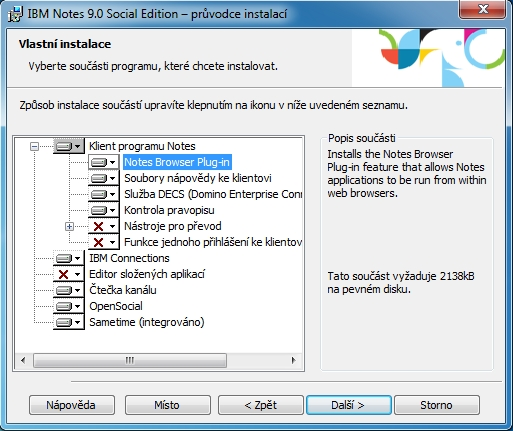Open install dropdown for Soubory nápovědy ke klientovi

point(104,178)
